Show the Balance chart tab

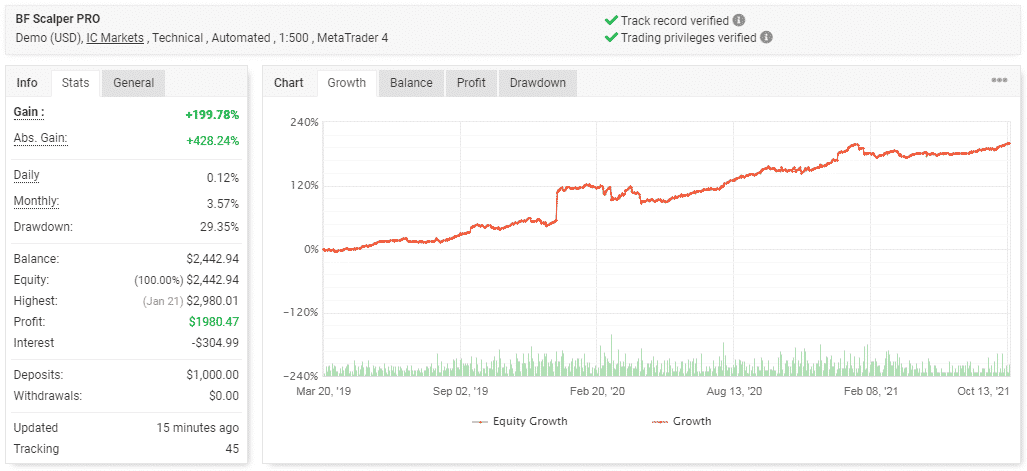pyautogui.click(x=411, y=83)
